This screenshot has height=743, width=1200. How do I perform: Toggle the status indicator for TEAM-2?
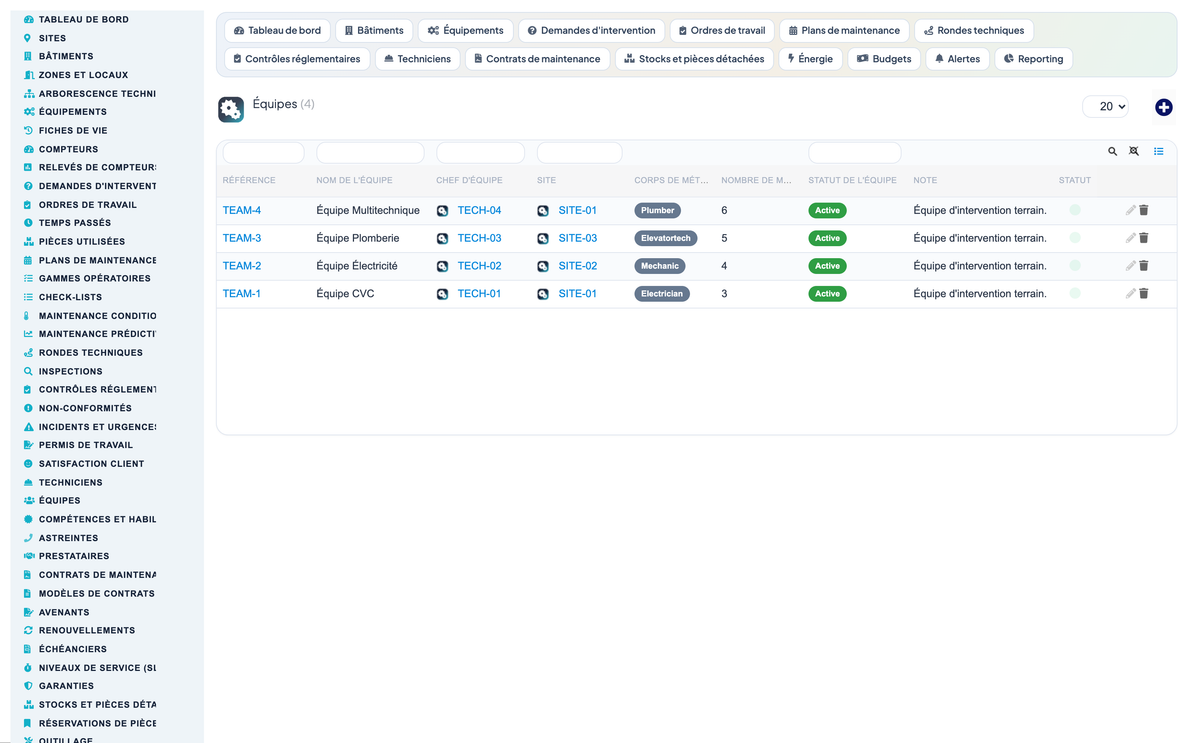(1075, 266)
